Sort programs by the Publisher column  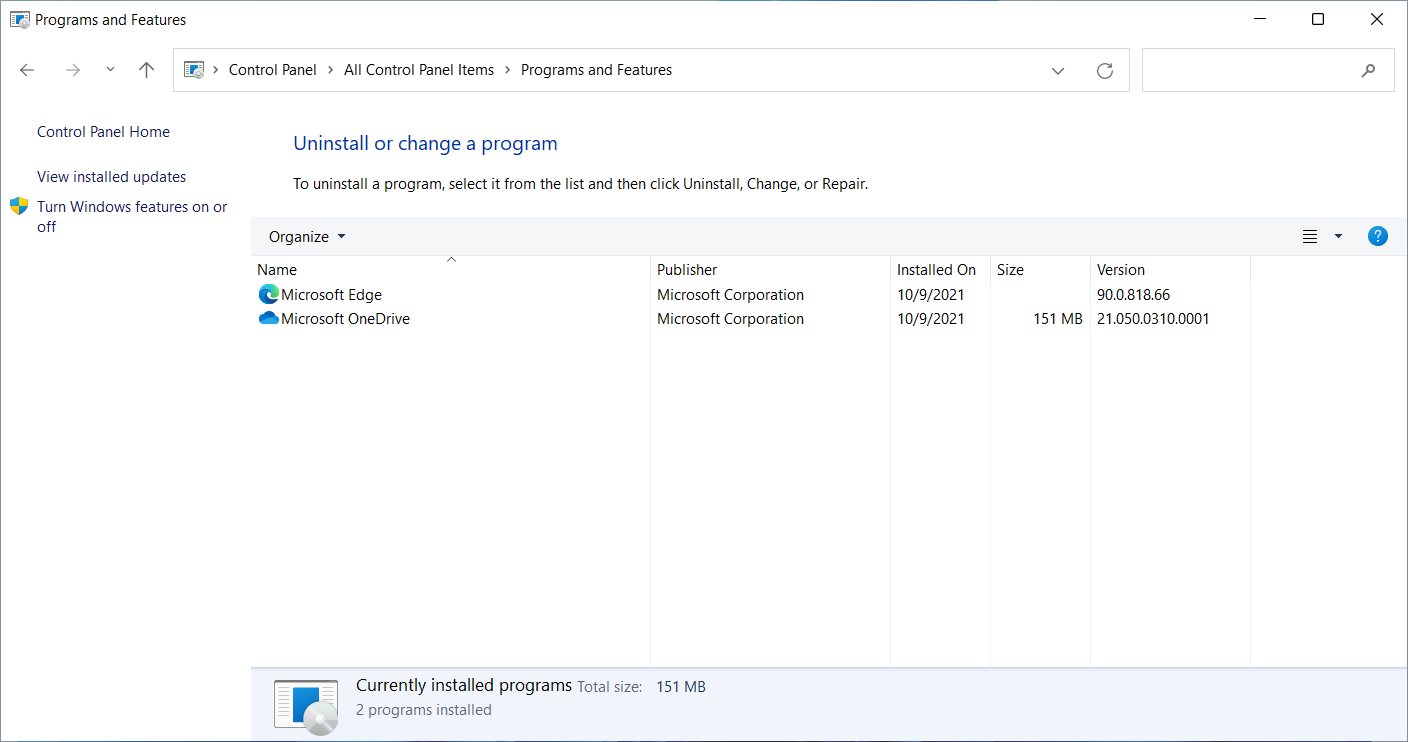tap(686, 269)
